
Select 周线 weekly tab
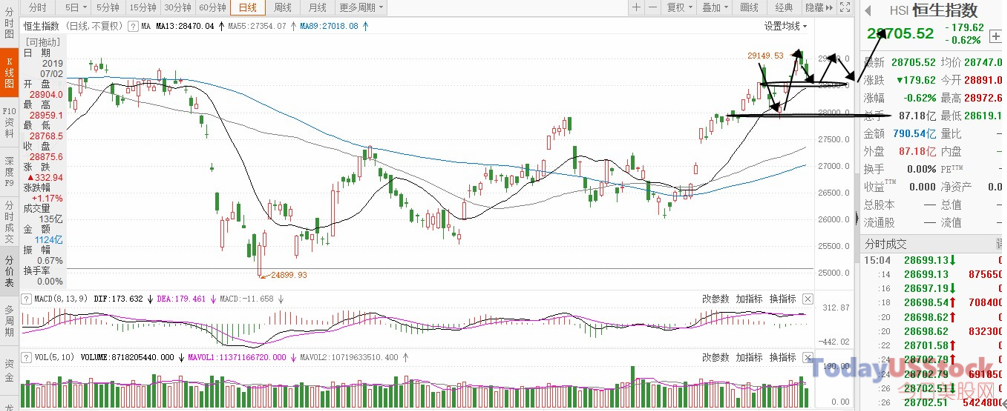pos(283,7)
